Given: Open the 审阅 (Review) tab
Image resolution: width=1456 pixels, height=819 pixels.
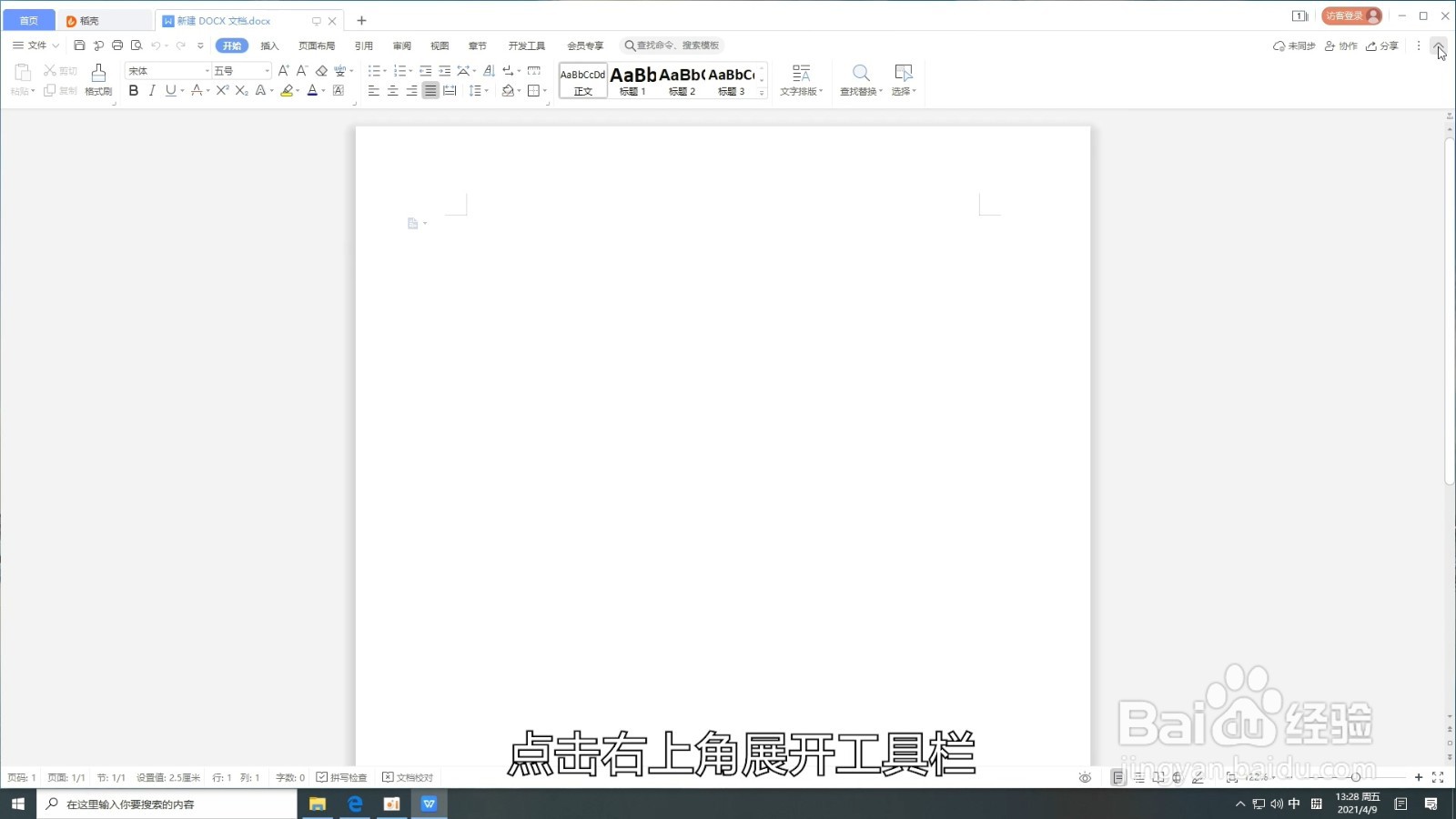Looking at the screenshot, I should [x=402, y=45].
